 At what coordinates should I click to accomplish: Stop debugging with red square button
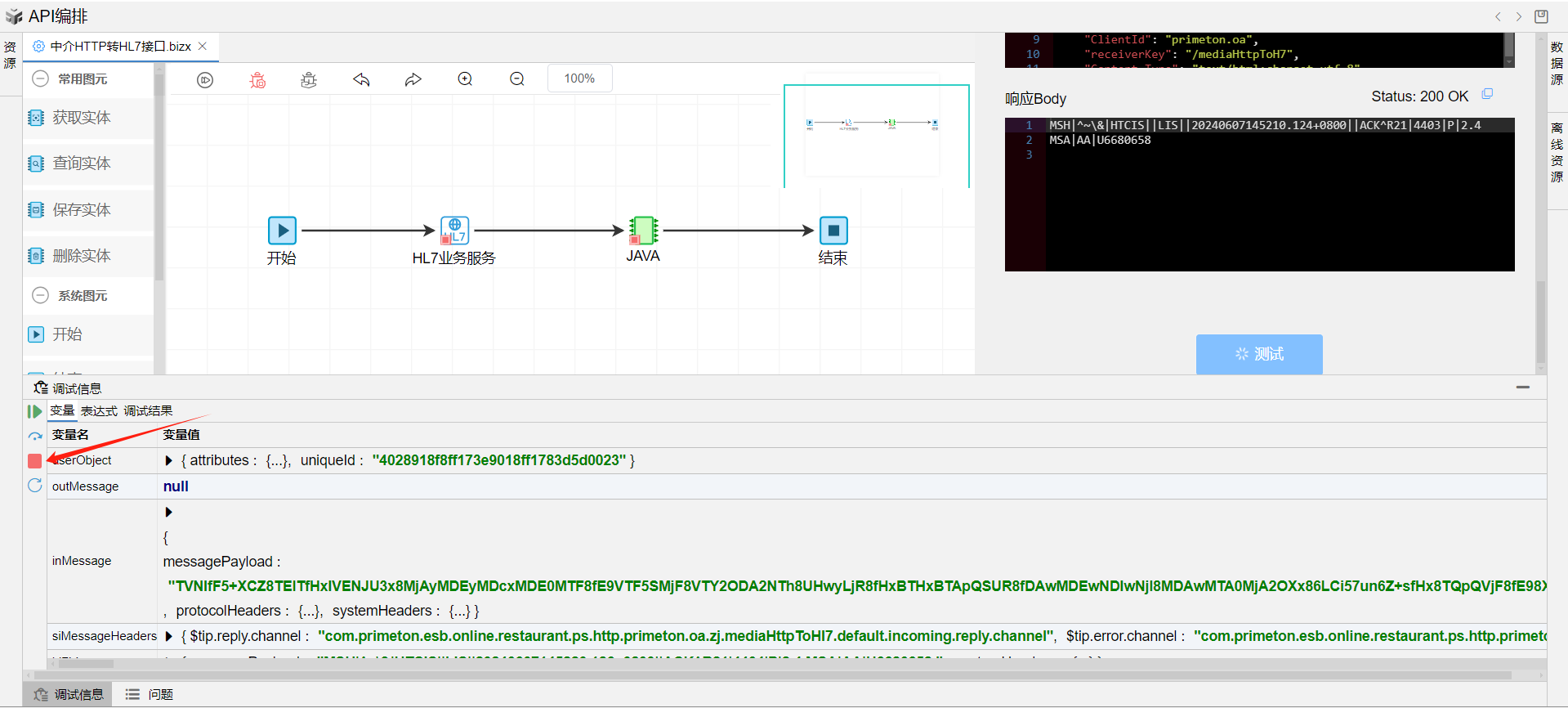34,461
